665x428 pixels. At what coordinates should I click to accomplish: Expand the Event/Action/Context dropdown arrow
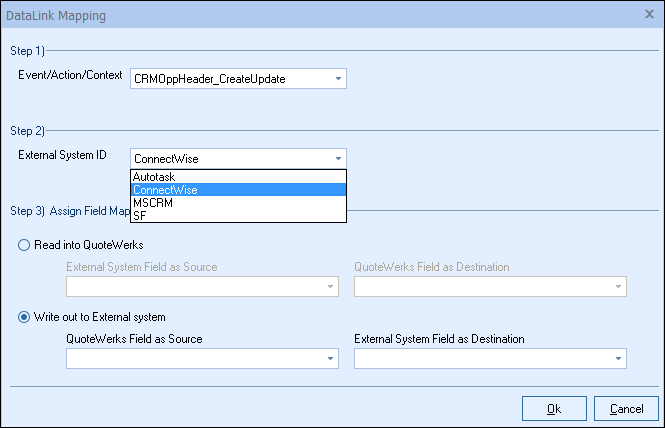(338, 78)
